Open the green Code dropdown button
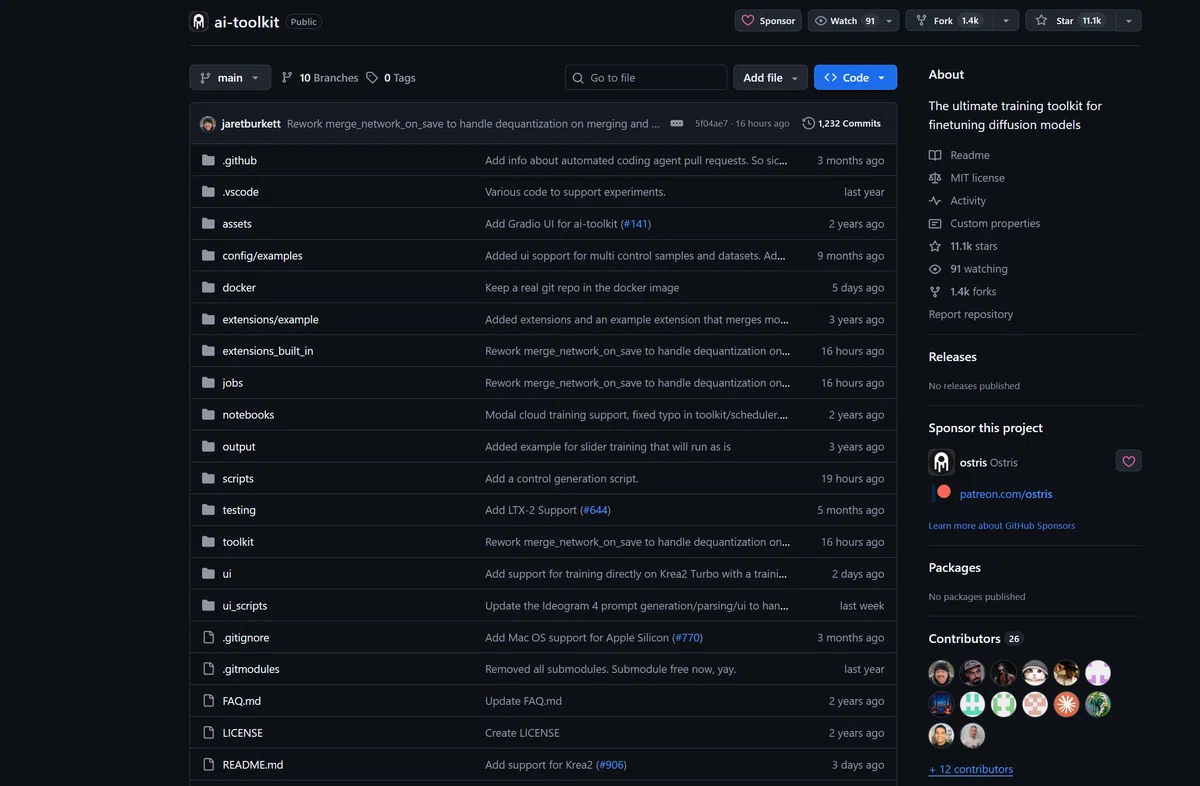Screen dimensions: 1200x786 tap(855, 77)
